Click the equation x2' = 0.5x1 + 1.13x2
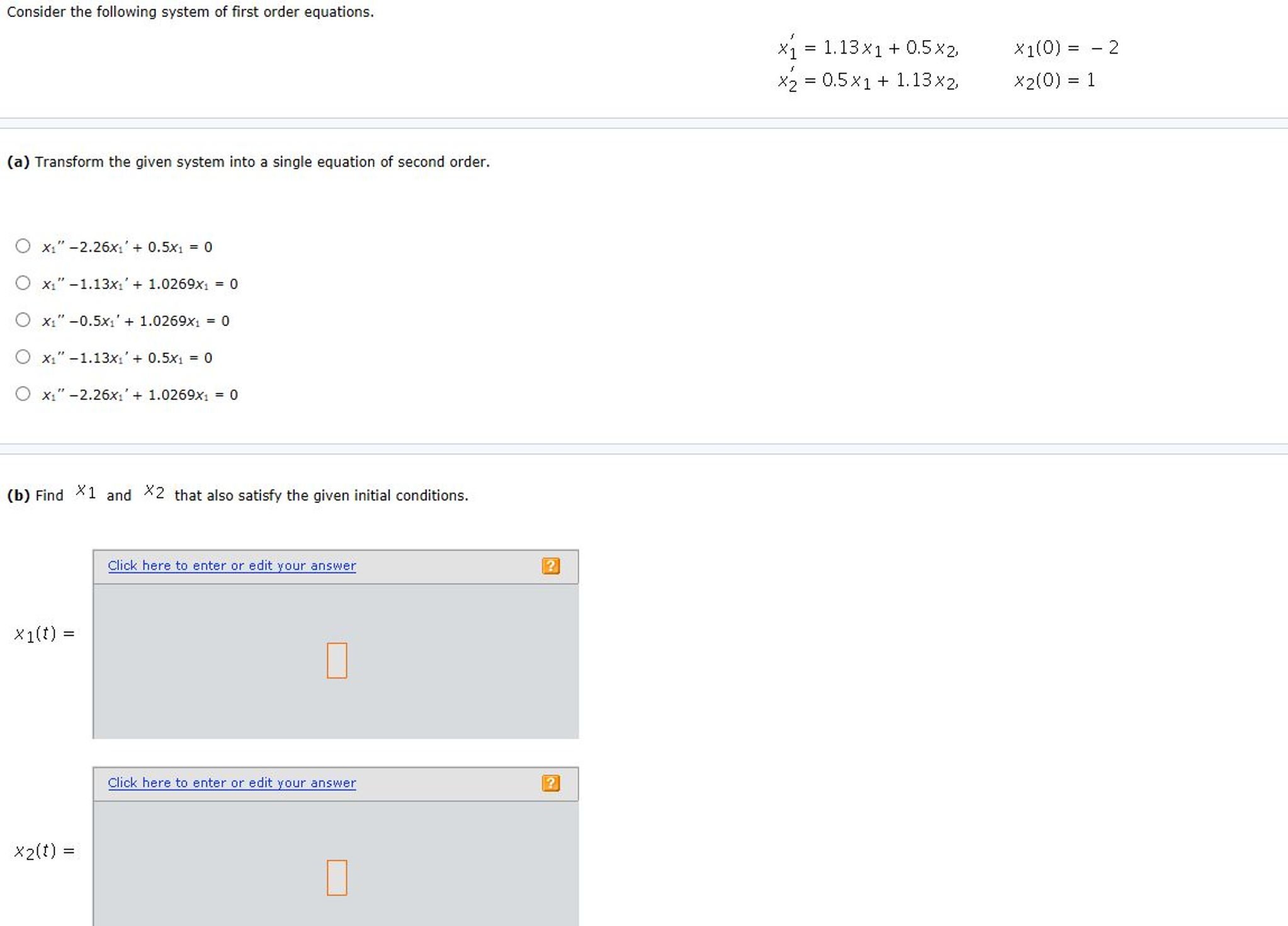1288x926 pixels. pos(867,81)
